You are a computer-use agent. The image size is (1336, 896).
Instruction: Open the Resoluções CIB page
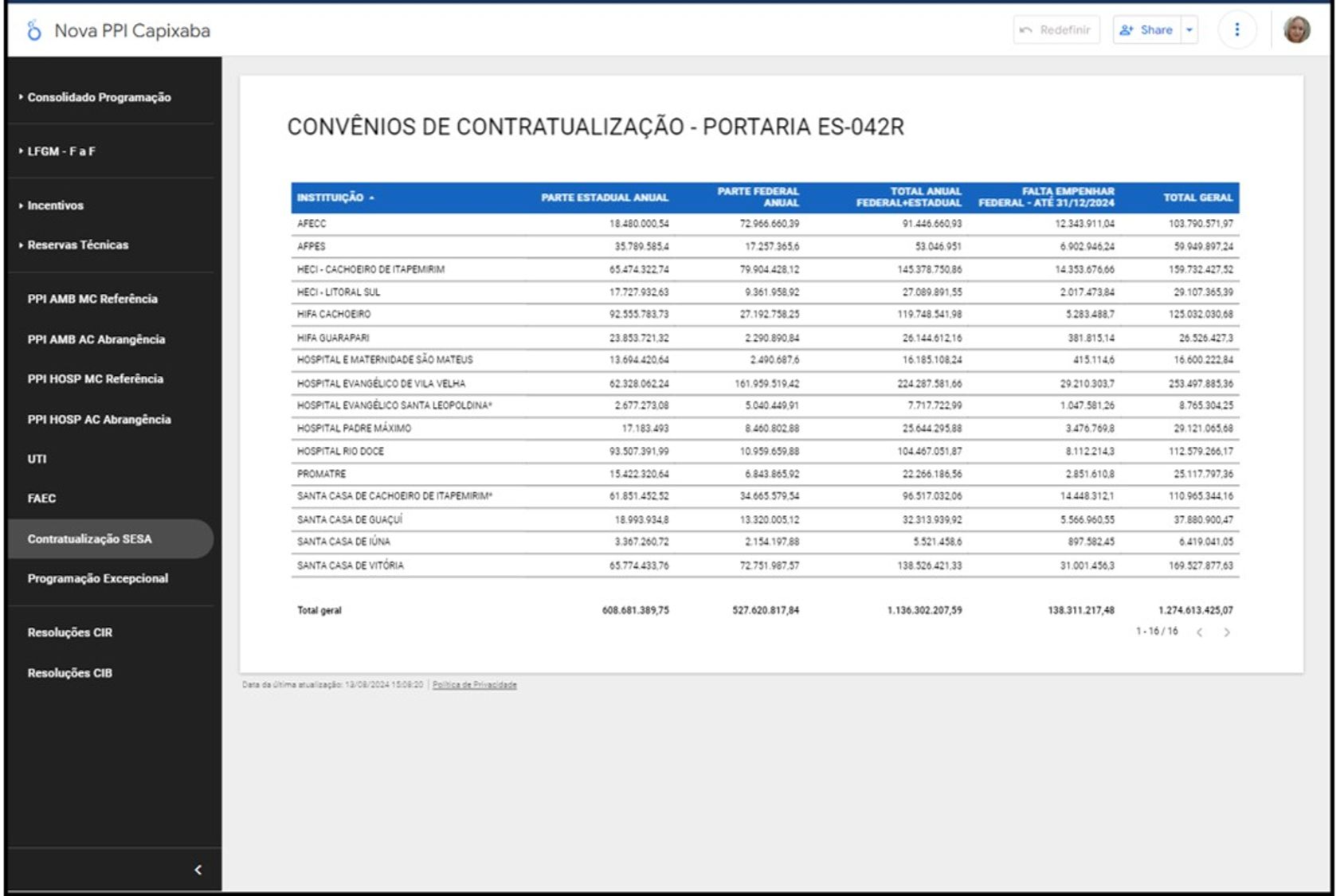pos(70,673)
